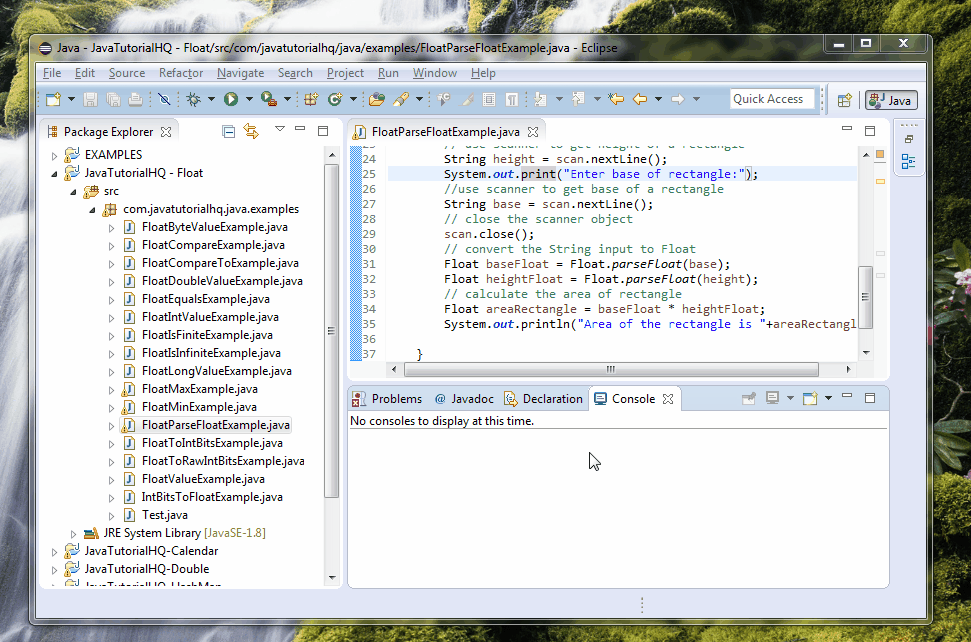Click the Search flashlight toolbar icon
971x642 pixels.
point(400,99)
